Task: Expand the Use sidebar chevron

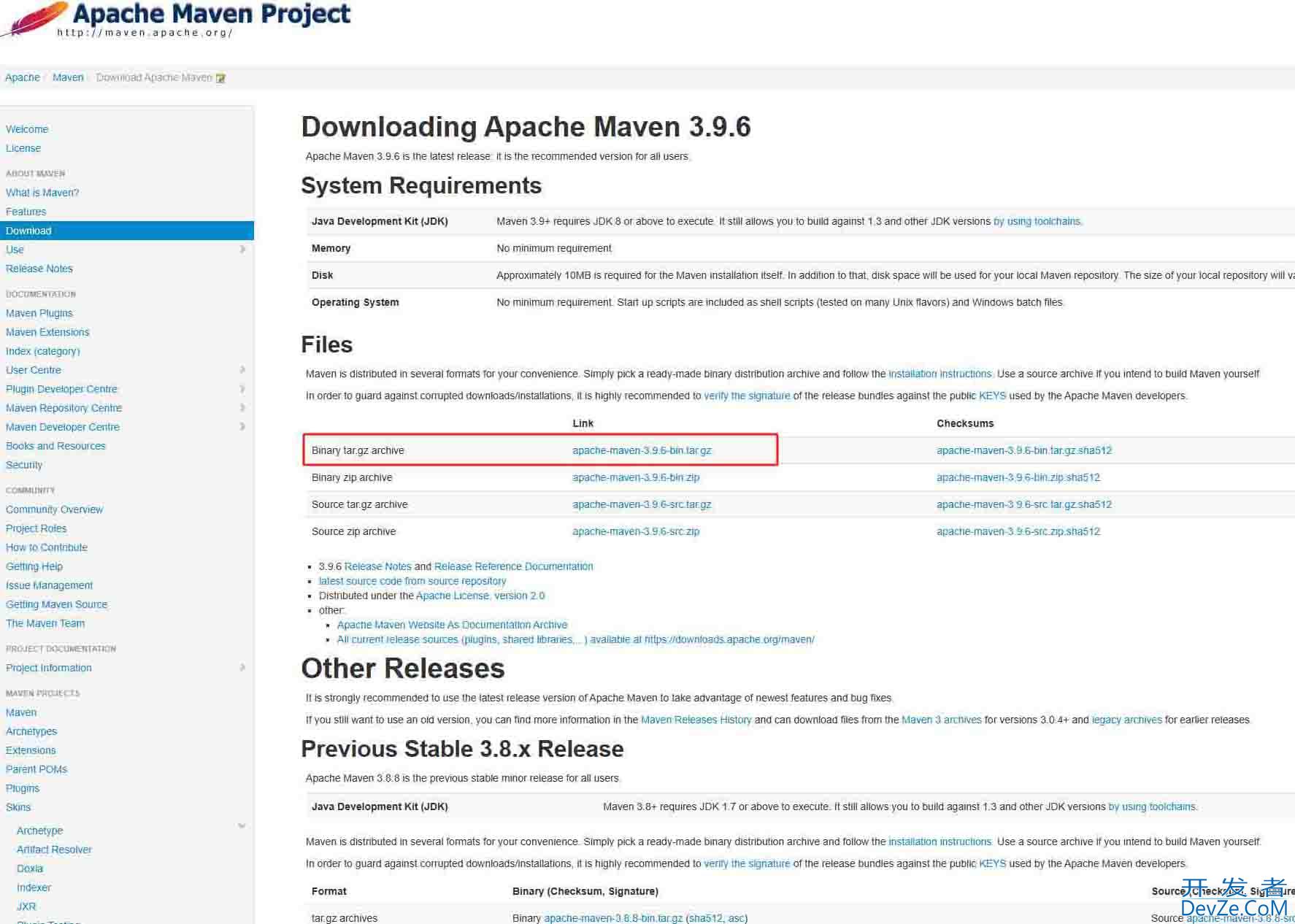Action: point(242,250)
